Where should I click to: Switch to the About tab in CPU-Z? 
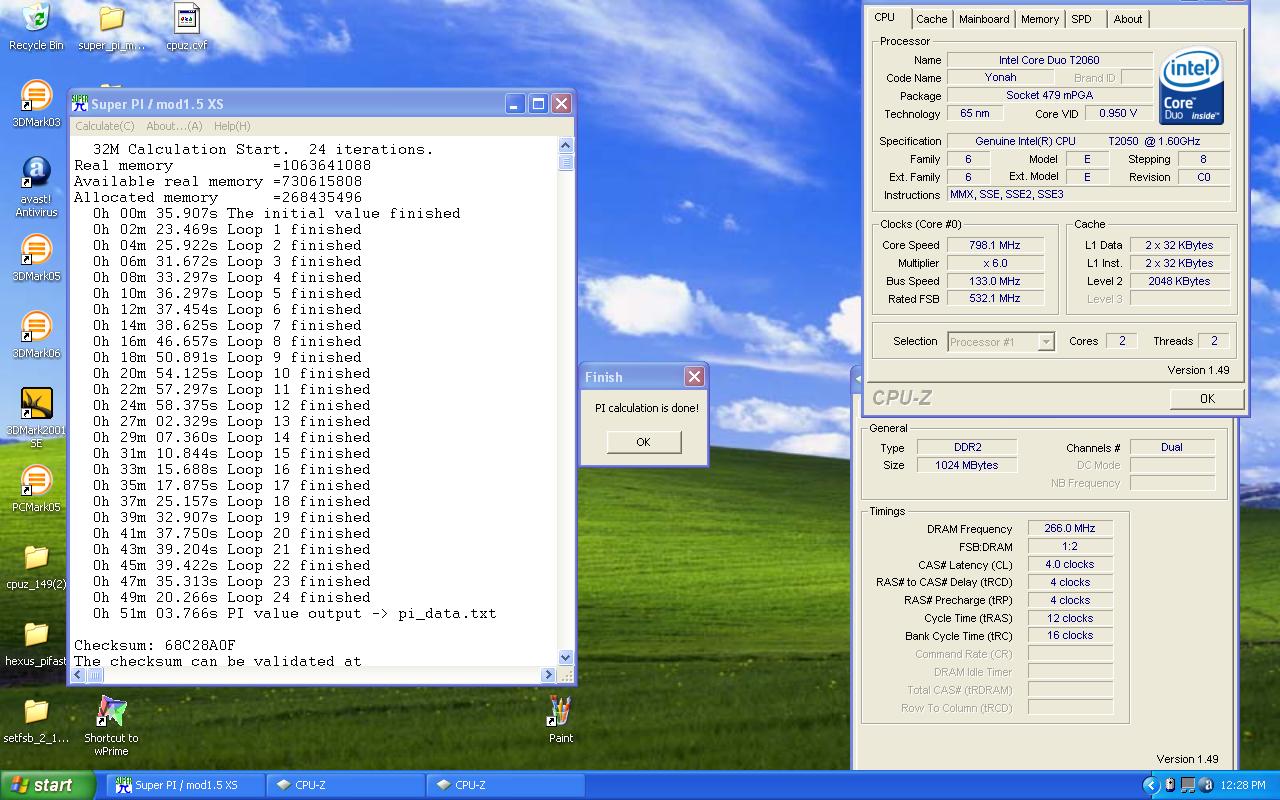point(1128,19)
